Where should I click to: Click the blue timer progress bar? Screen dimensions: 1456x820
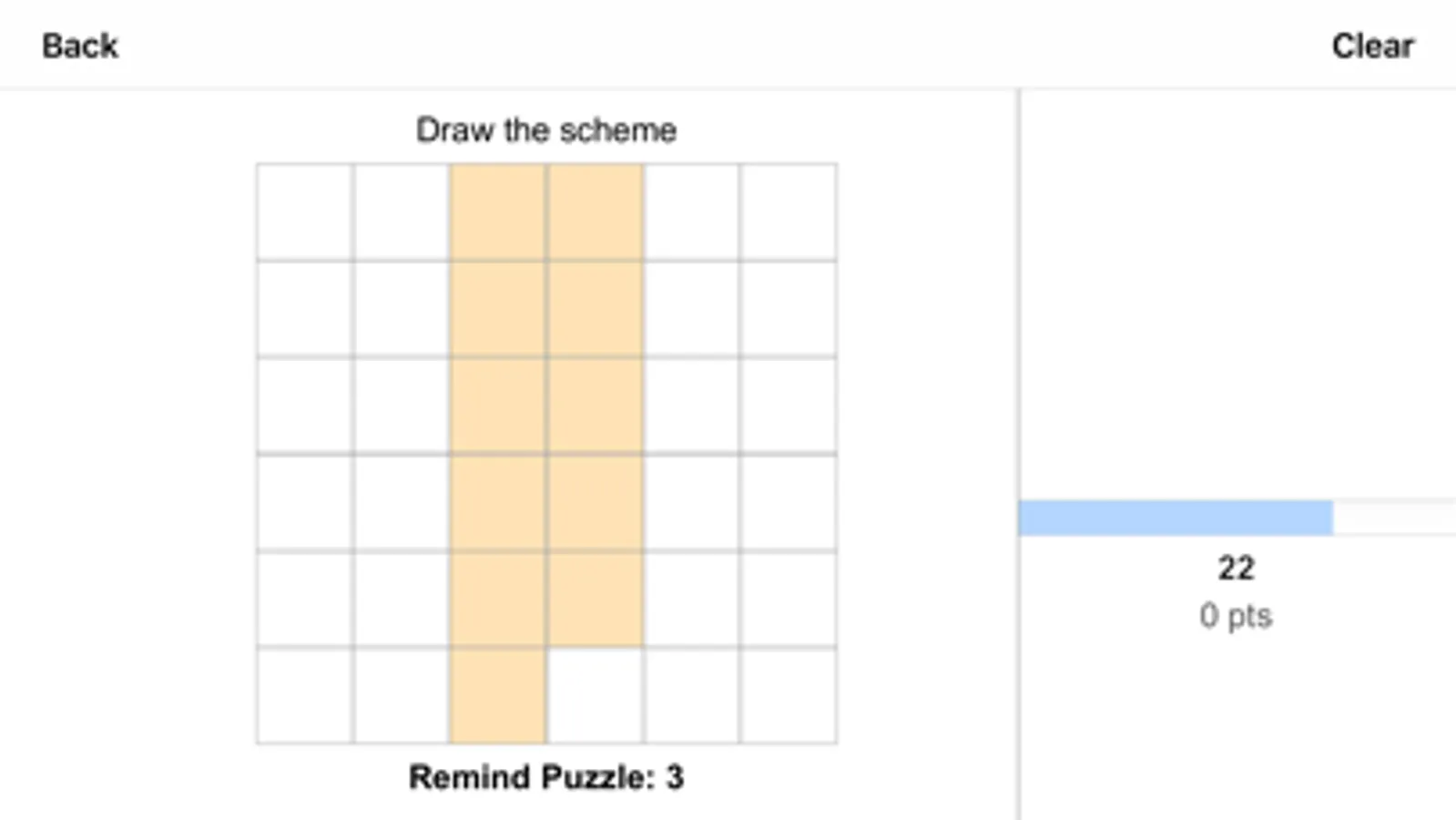[x=1175, y=518]
